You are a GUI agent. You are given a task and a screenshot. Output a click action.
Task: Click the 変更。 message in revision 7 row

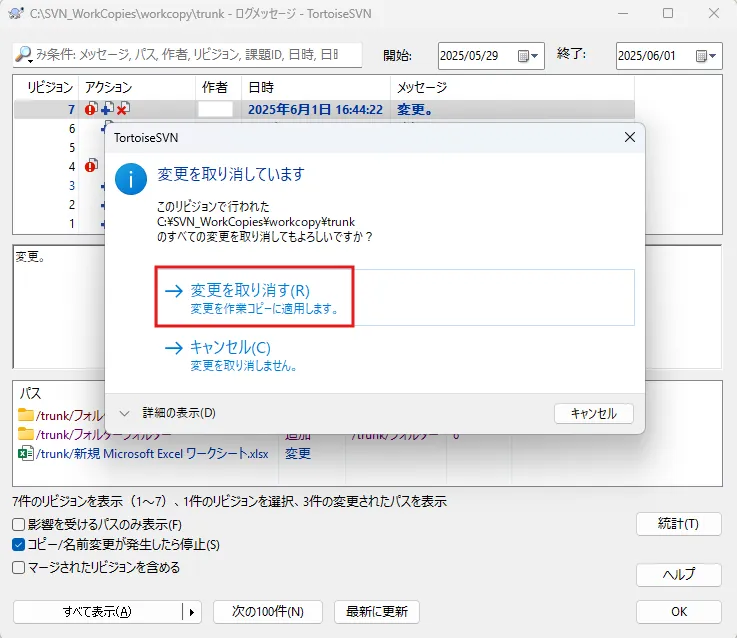(x=415, y=110)
